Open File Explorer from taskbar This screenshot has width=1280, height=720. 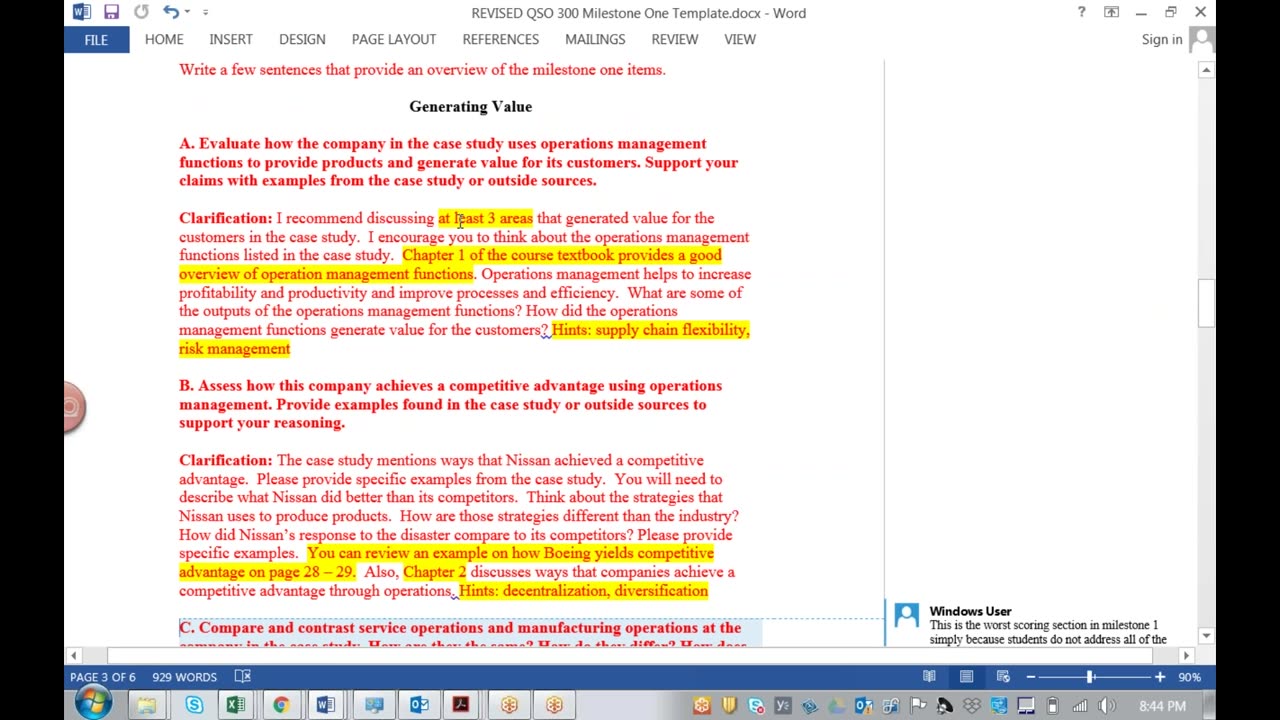coord(147,706)
